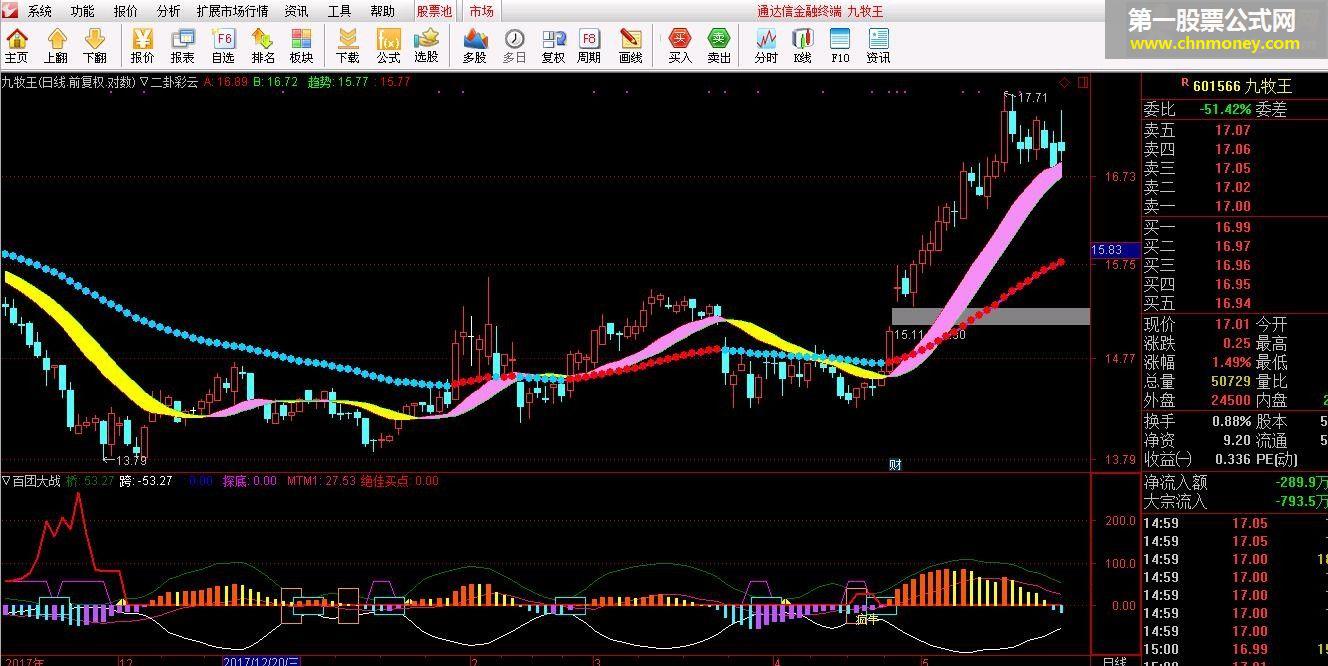The image size is (1328, 666).
Task: Open the 报表 report icon
Action: tap(183, 46)
